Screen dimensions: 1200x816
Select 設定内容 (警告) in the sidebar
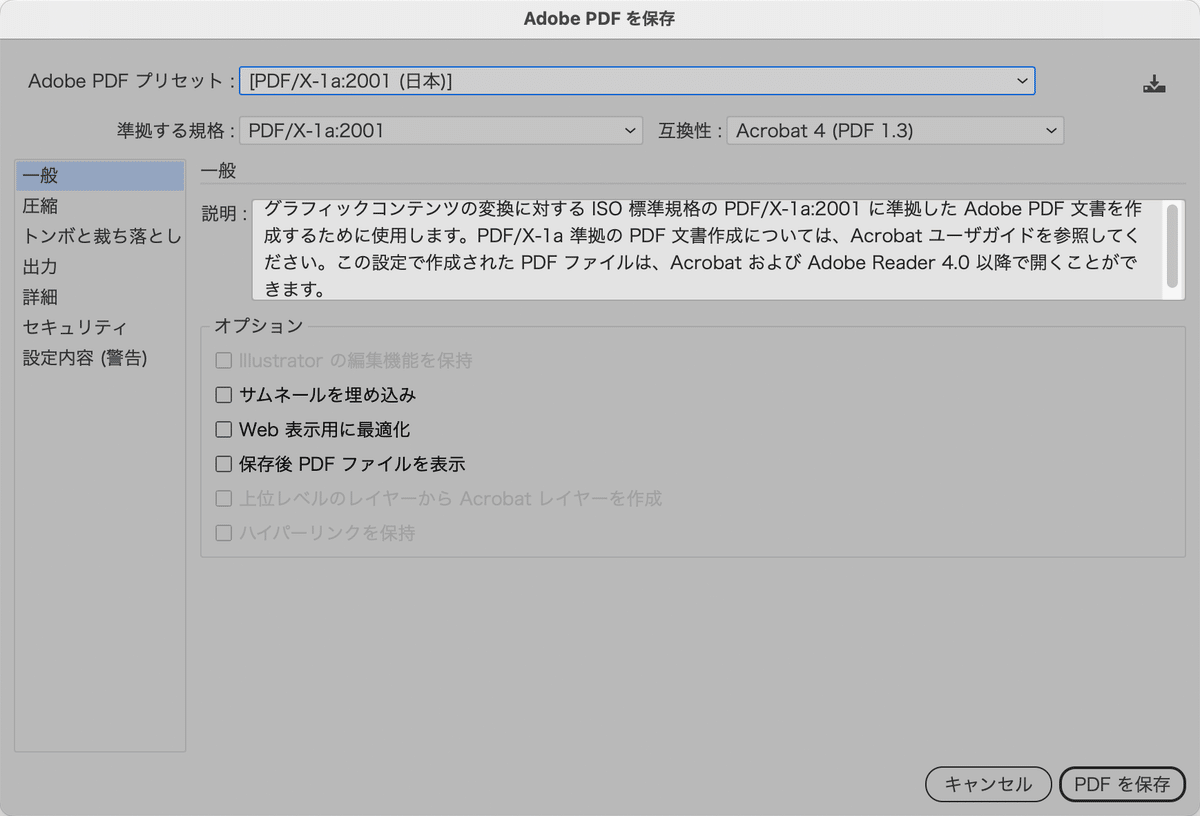click(100, 358)
